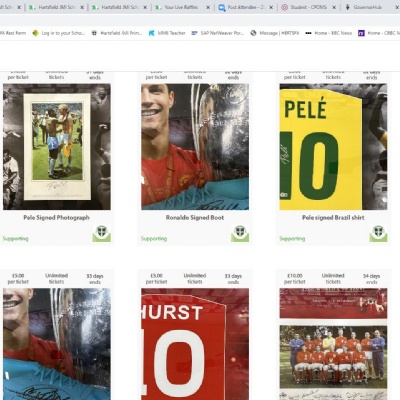Click the framed Pele photograph image

coord(57,147)
